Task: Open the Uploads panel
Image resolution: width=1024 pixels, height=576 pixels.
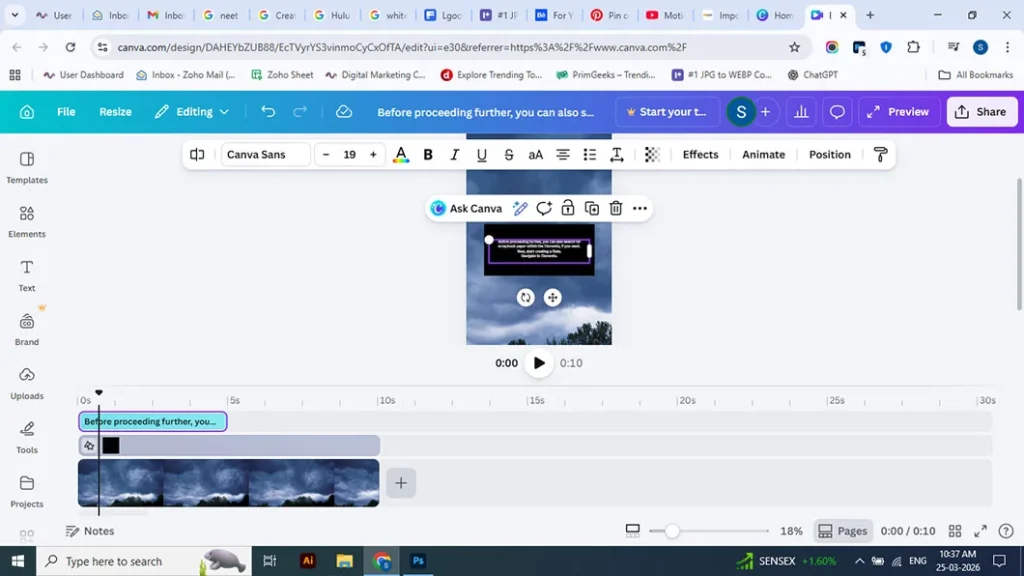Action: coord(26,385)
